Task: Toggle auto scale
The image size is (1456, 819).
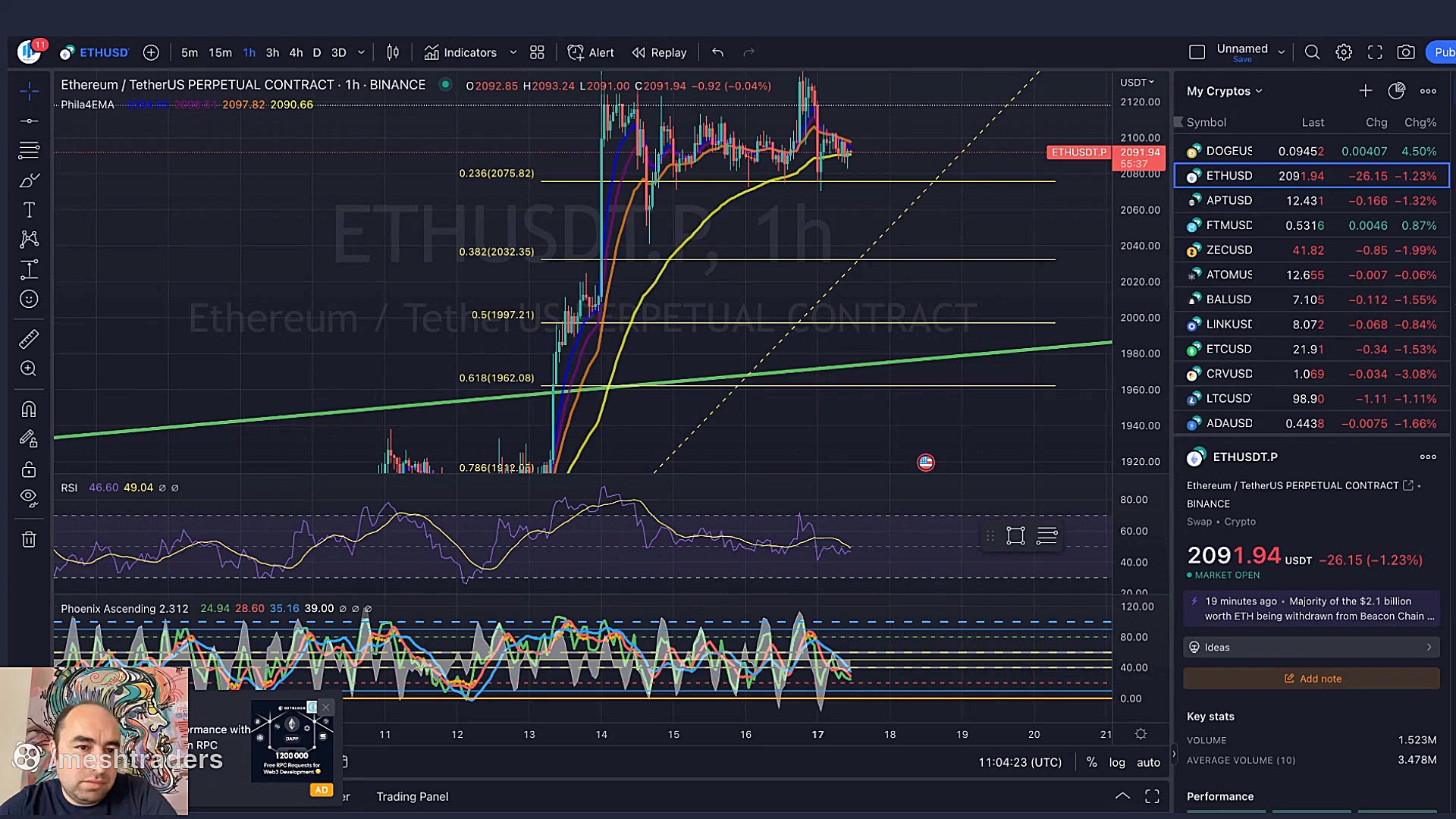Action: (x=1148, y=762)
